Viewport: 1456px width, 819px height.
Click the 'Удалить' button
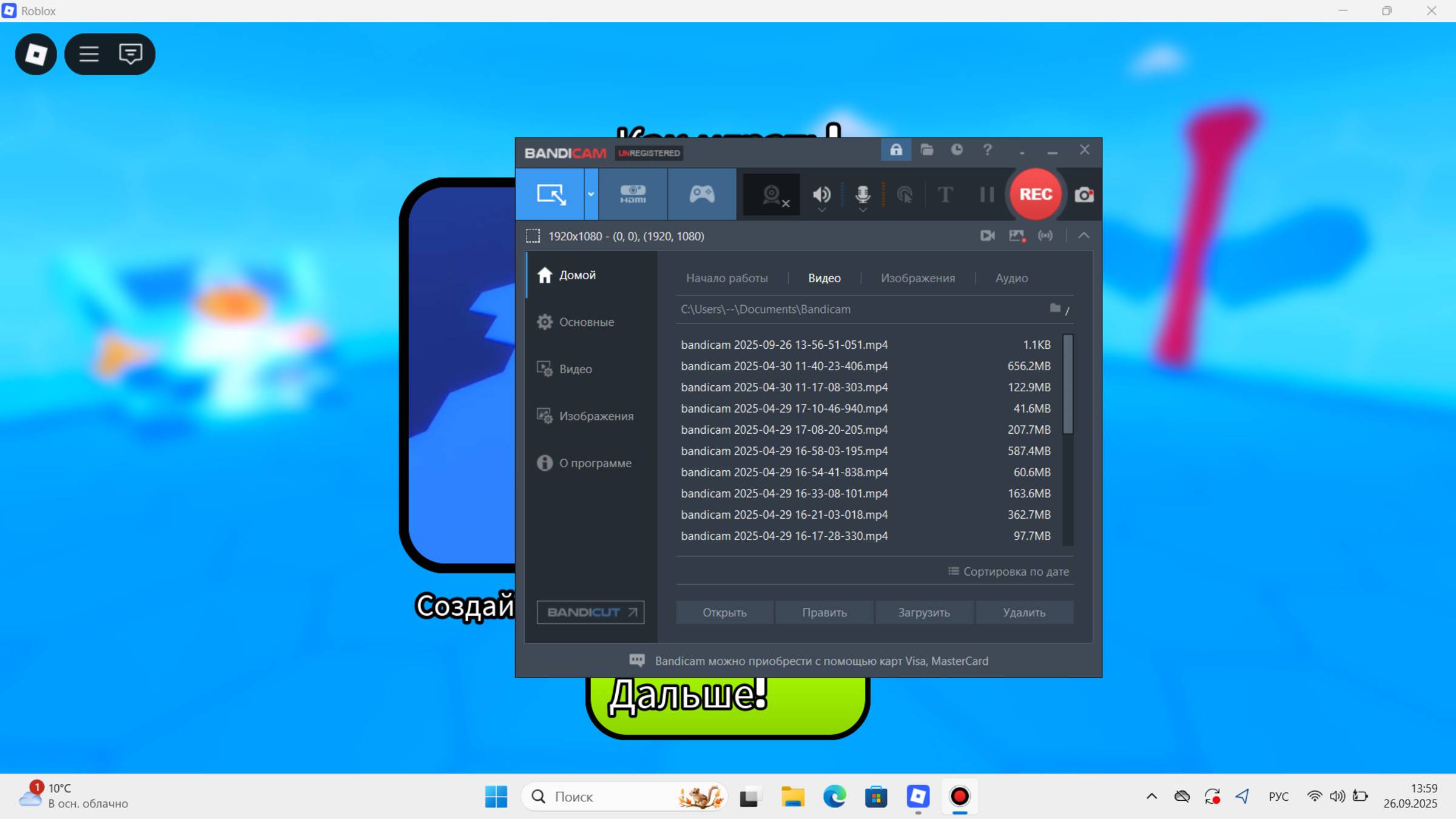click(x=1024, y=613)
